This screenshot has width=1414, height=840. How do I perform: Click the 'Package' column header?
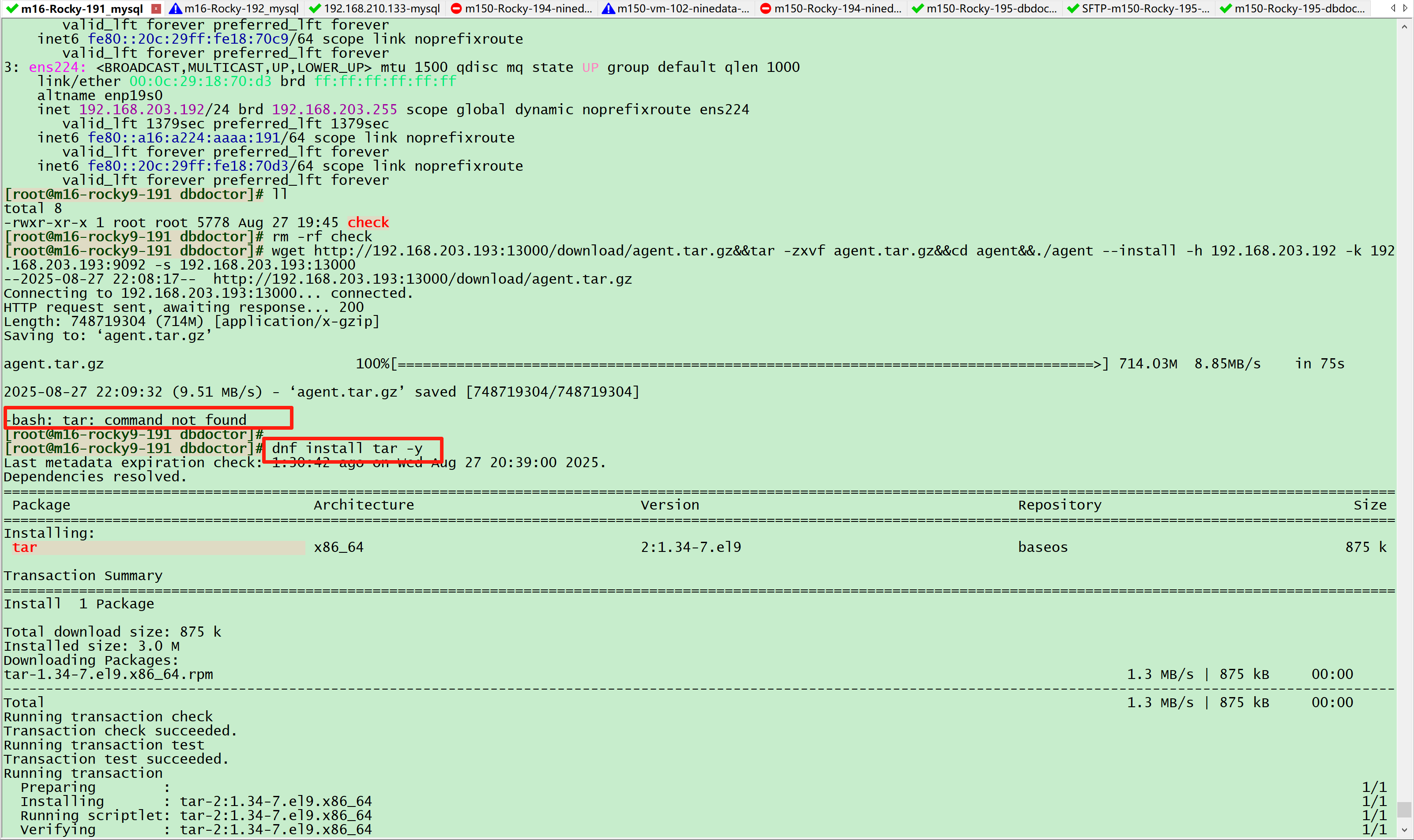click(x=41, y=505)
